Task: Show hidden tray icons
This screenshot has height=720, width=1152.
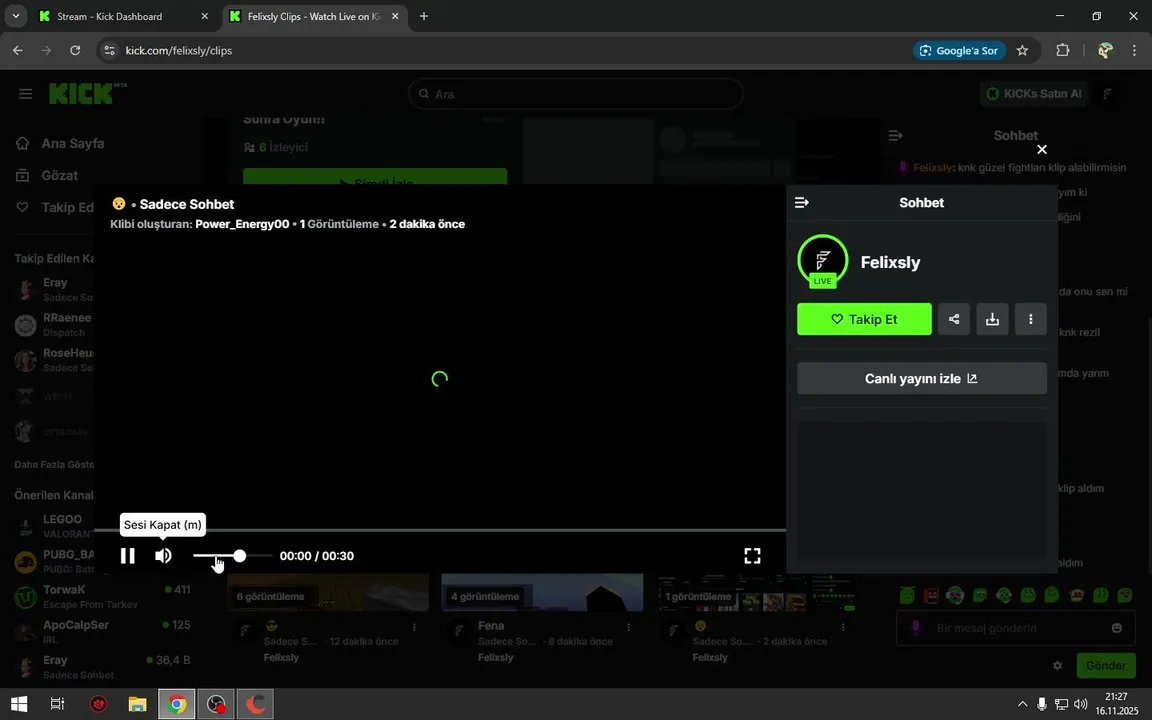Action: (x=1022, y=705)
